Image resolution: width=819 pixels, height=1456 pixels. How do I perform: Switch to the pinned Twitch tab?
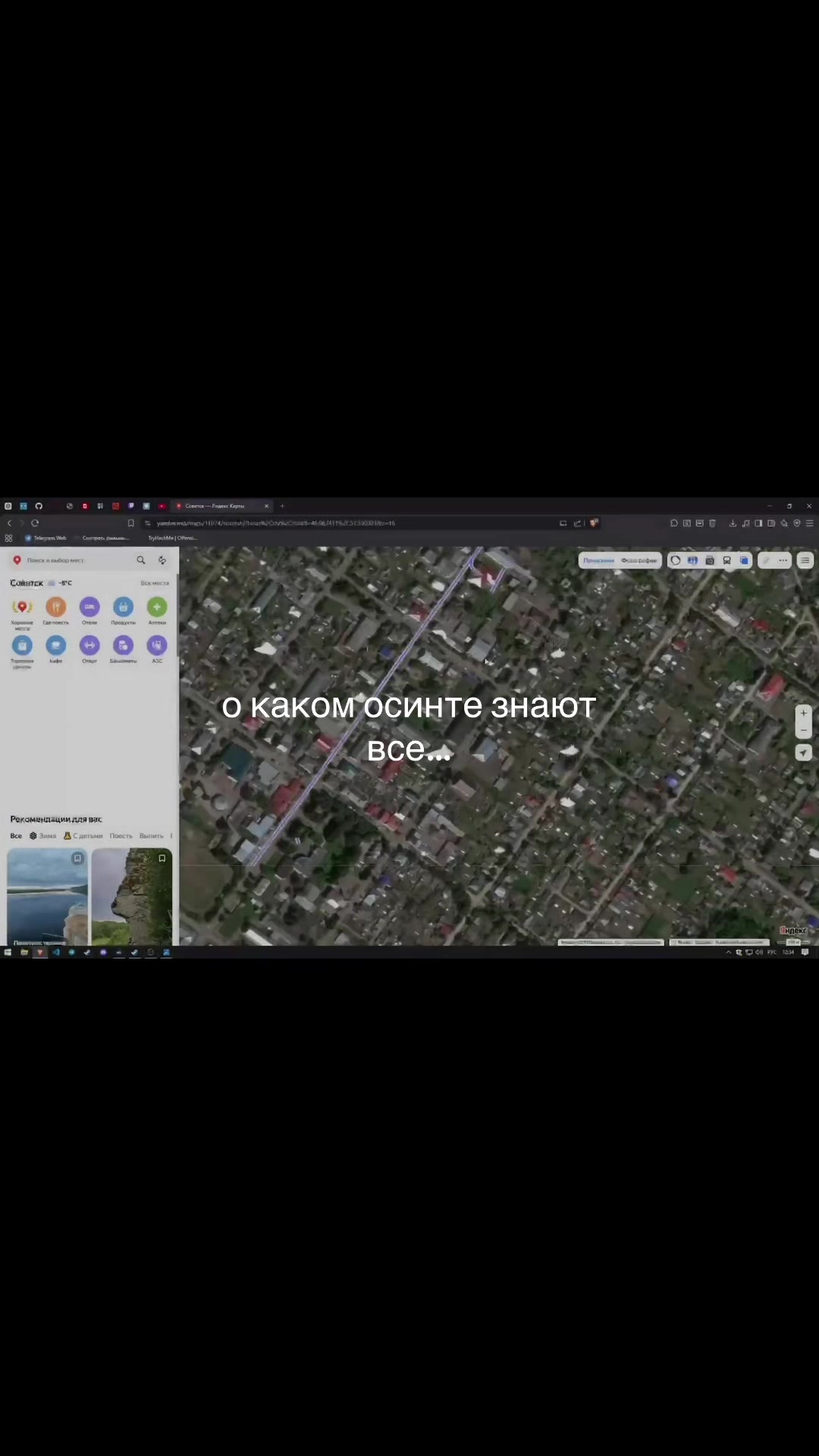click(131, 506)
